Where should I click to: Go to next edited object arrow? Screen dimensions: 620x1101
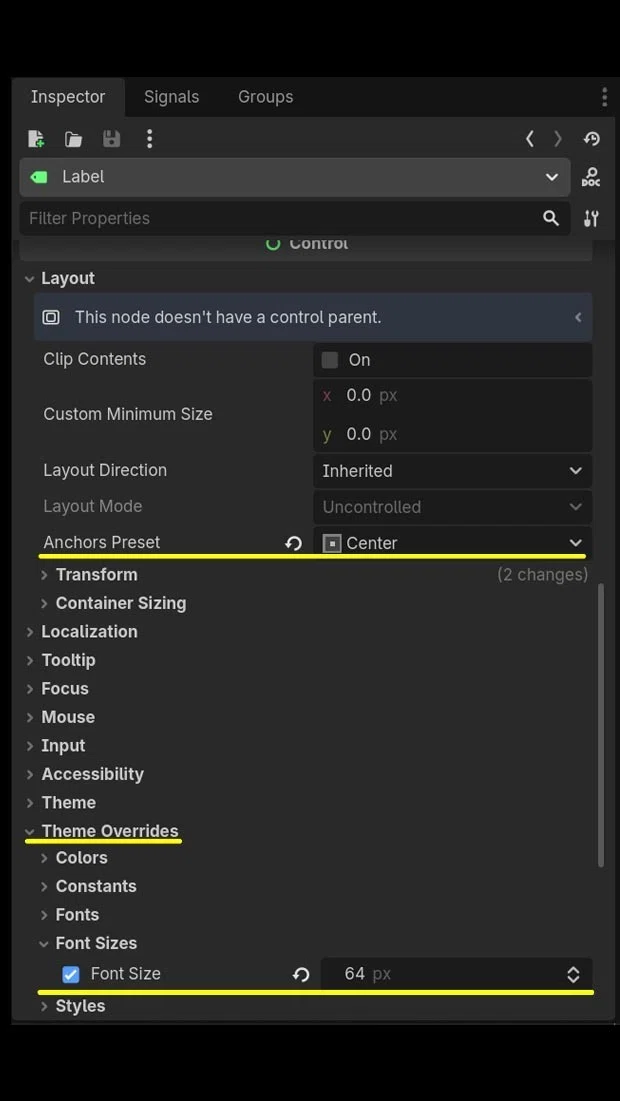558,138
